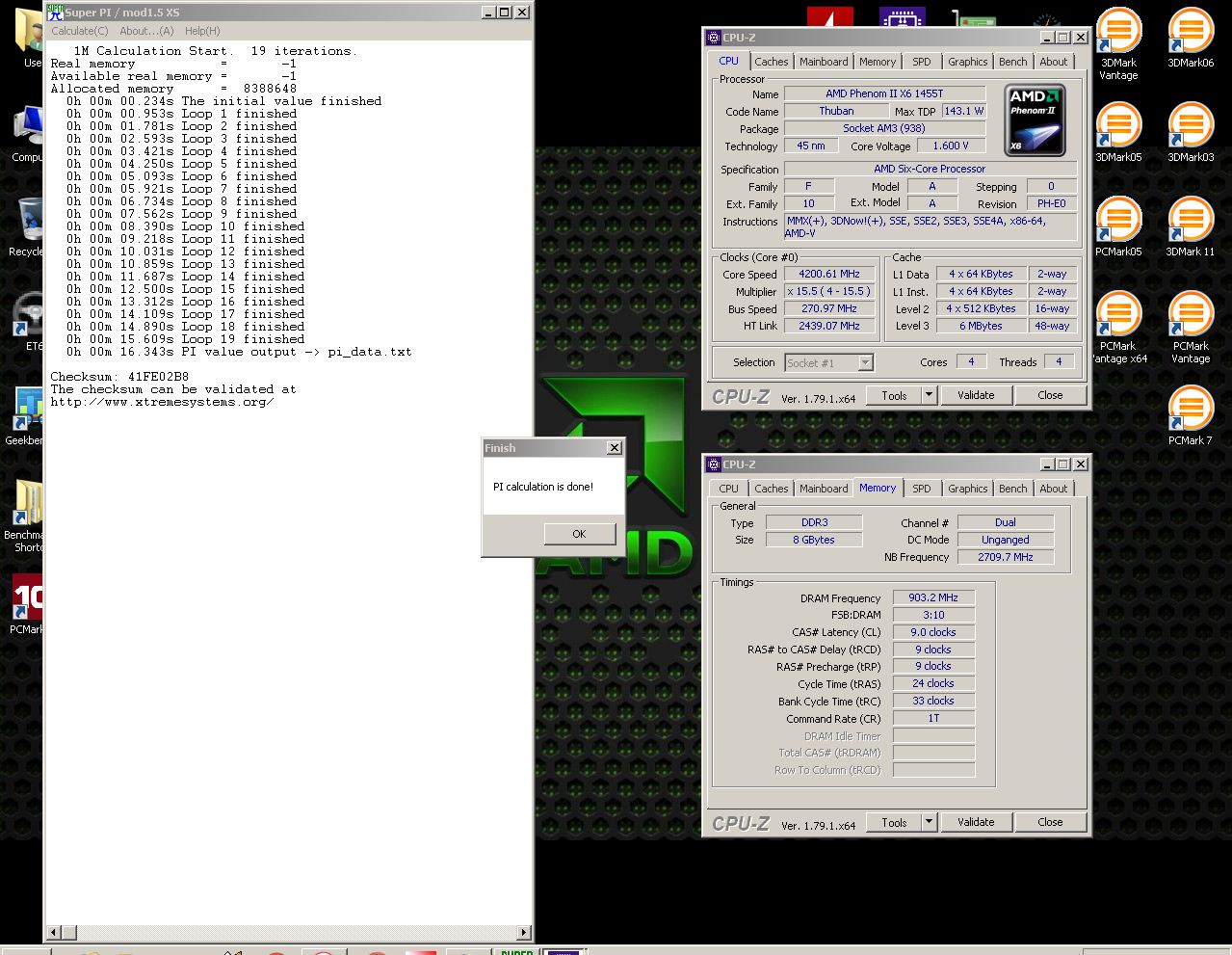Click Validate in CPU-Z processor window
The height and width of the screenshot is (955, 1232).
click(976, 395)
